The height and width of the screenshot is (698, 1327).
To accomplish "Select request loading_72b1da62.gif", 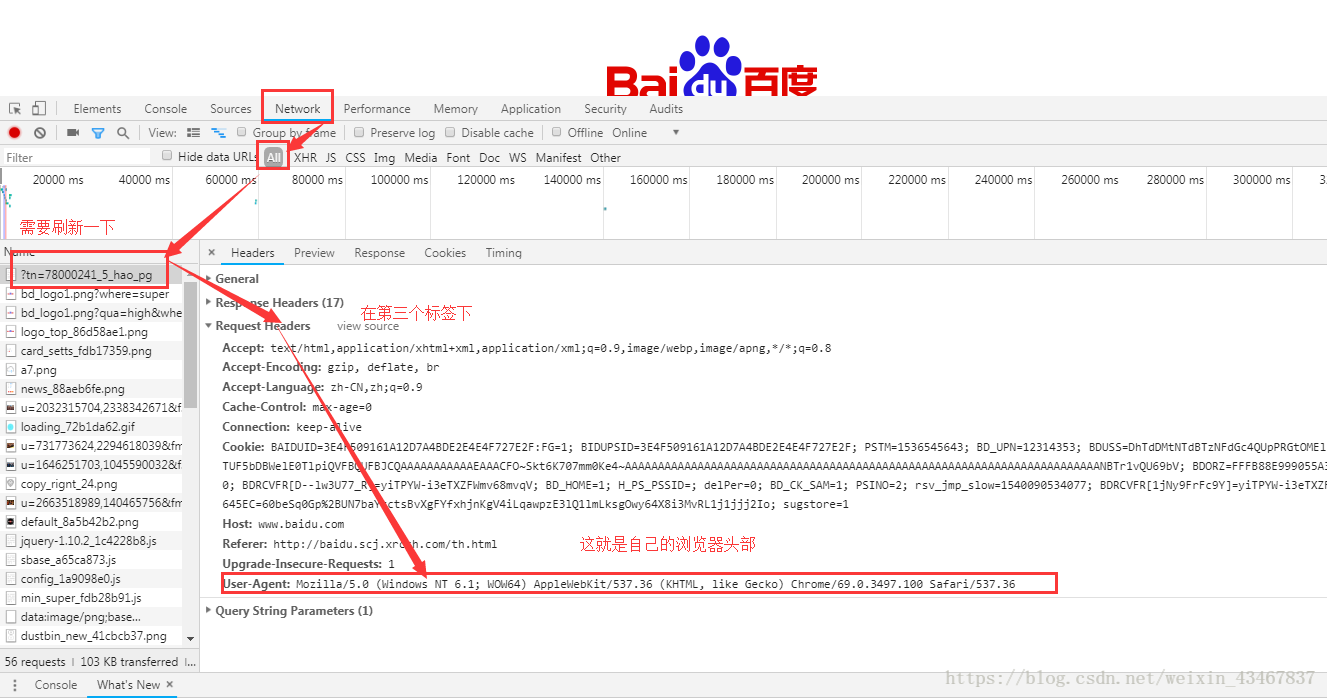I will pos(91,427).
